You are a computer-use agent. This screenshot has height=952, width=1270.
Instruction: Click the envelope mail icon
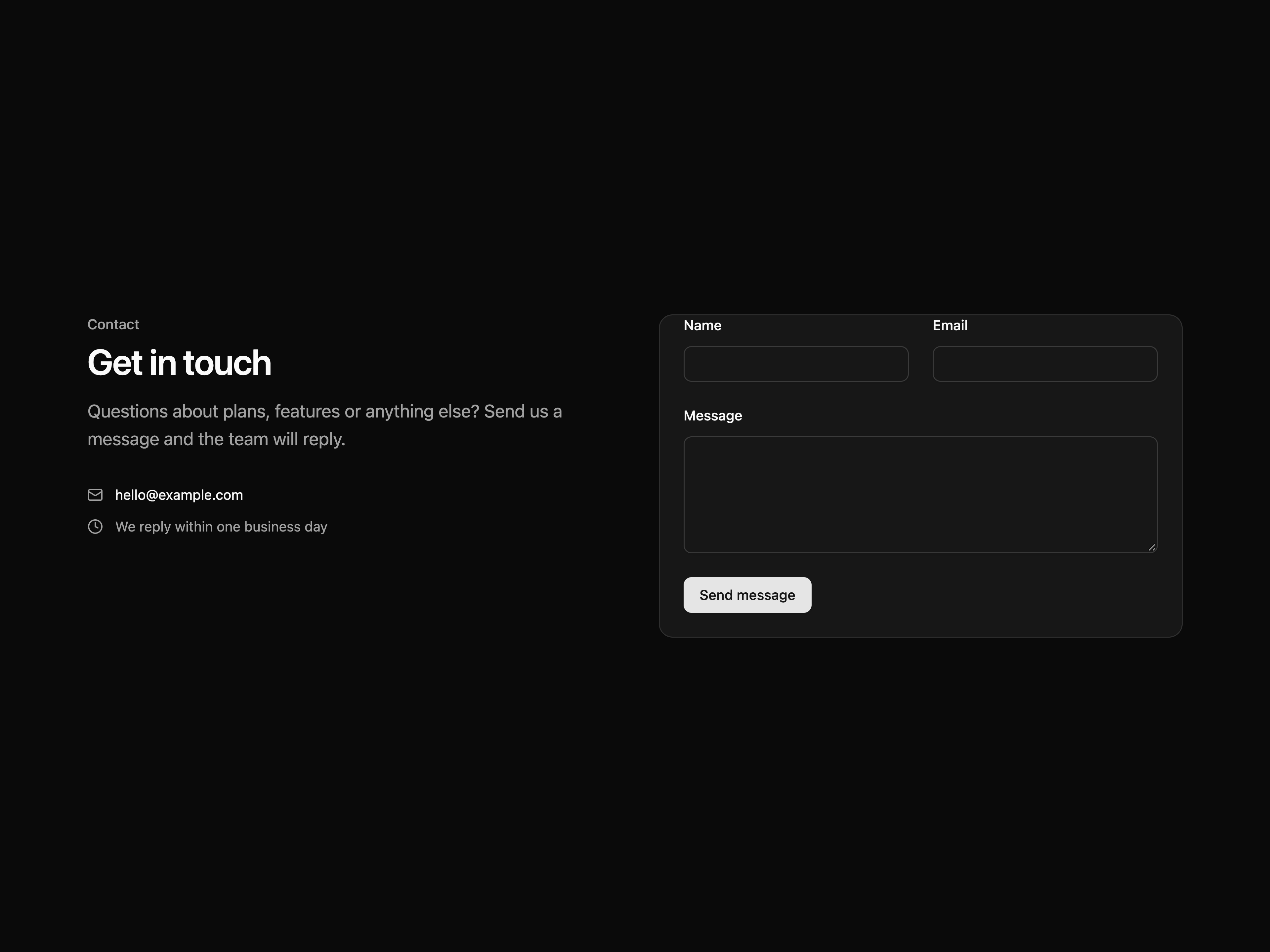95,495
